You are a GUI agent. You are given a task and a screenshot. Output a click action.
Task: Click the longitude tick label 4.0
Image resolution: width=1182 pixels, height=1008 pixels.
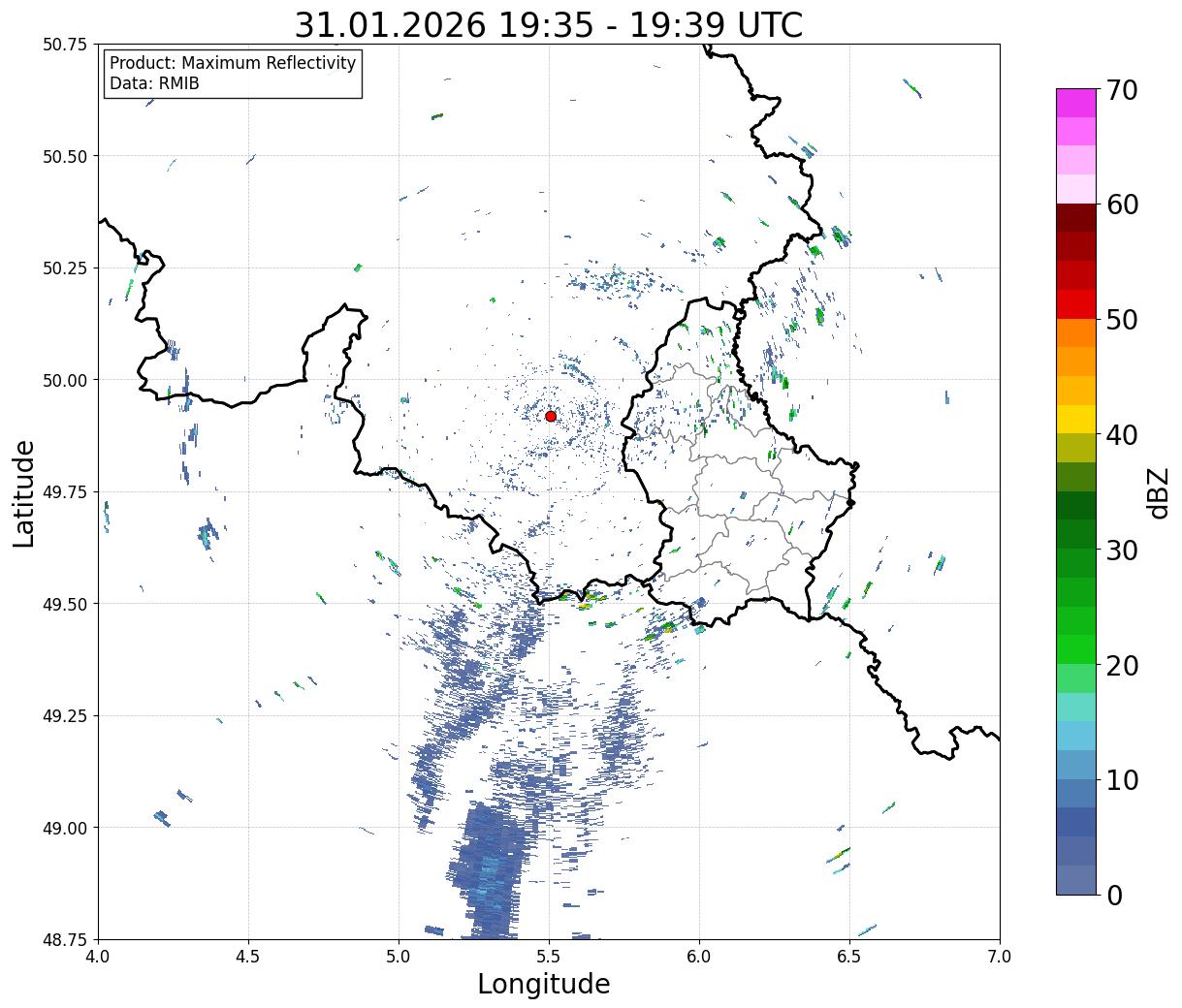click(98, 957)
